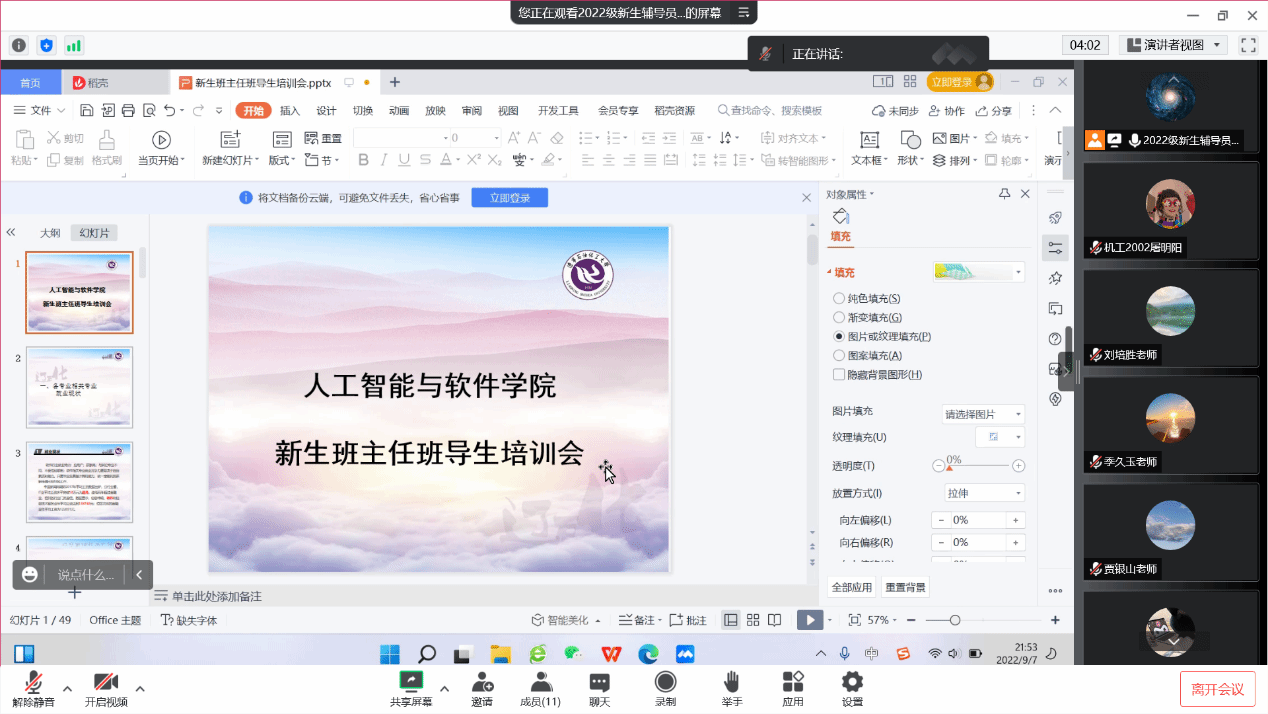The width and height of the screenshot is (1268, 714).
Task: Click the 重置 reset layout icon
Action: click(x=323, y=139)
